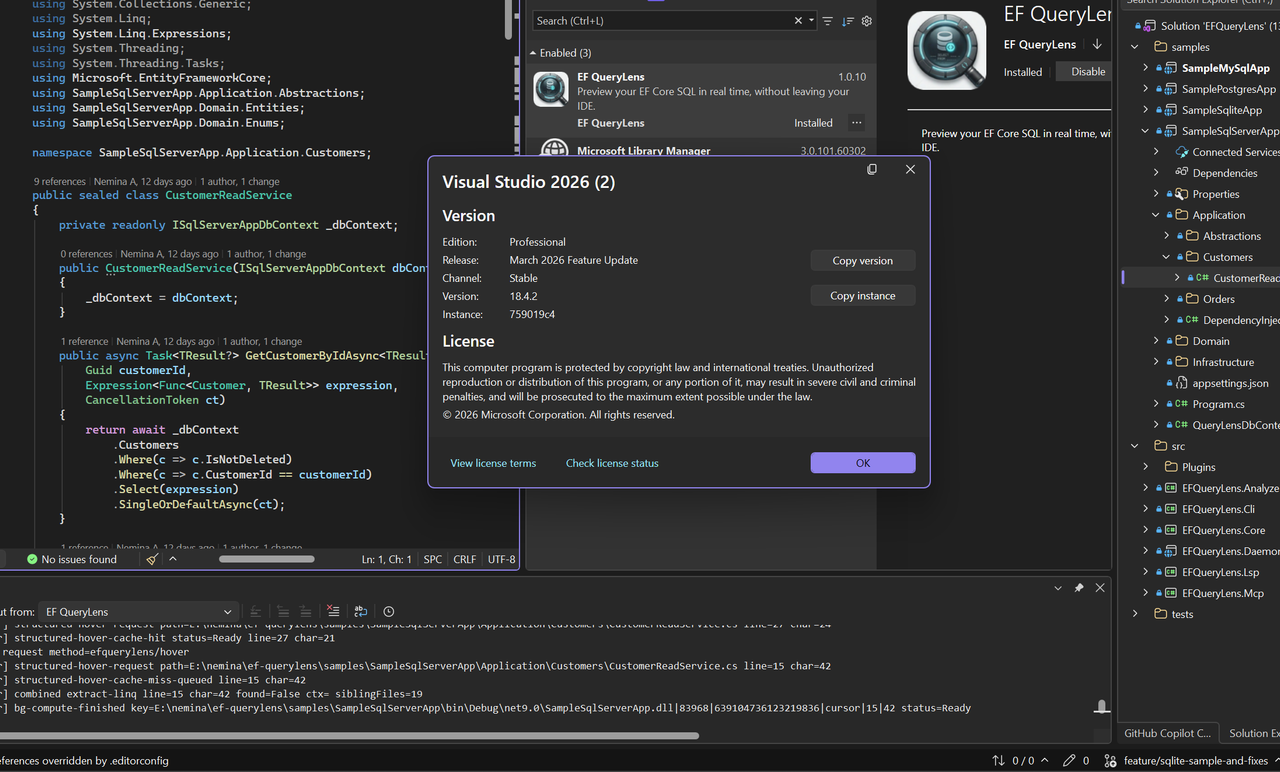Viewport: 1280px width, 772px height.
Task: Open the Check license status link
Action: pyautogui.click(x=612, y=463)
